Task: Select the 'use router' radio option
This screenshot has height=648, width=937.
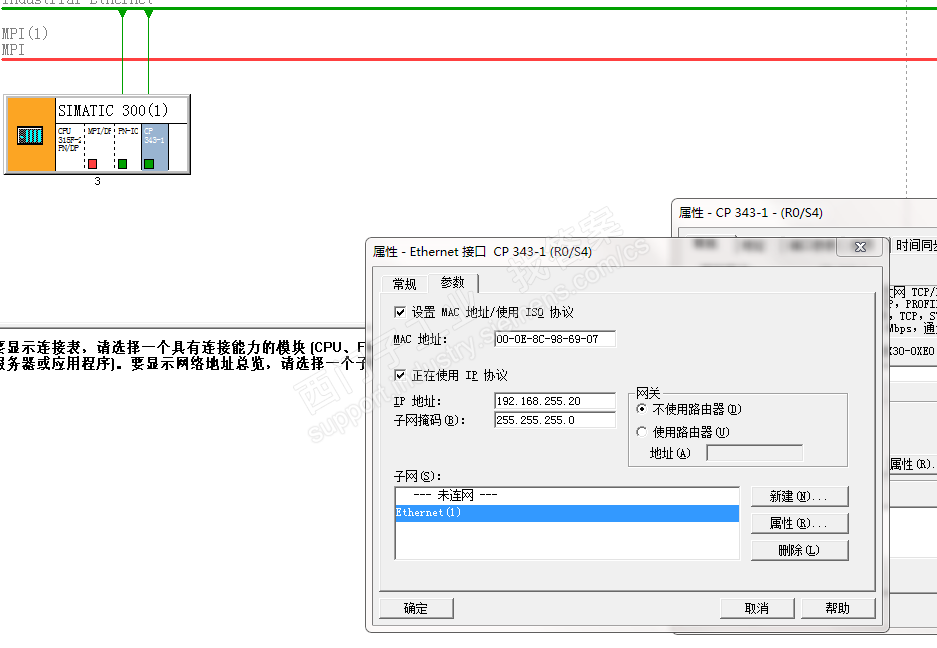Action: pos(641,432)
